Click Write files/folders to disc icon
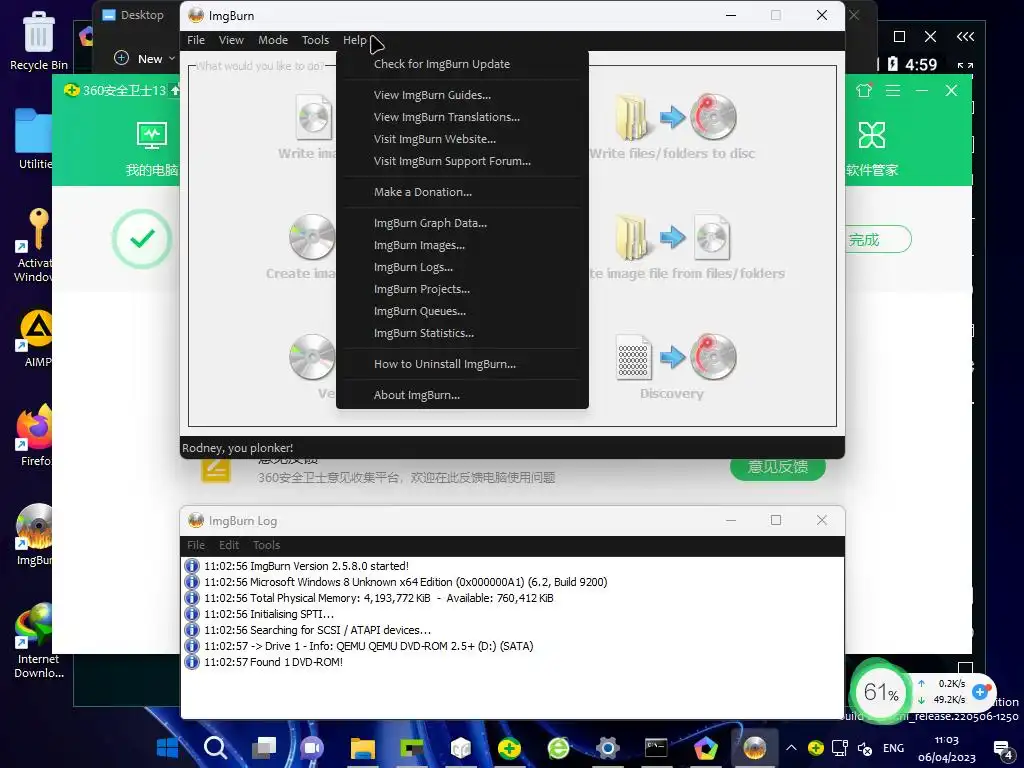 tap(676, 118)
